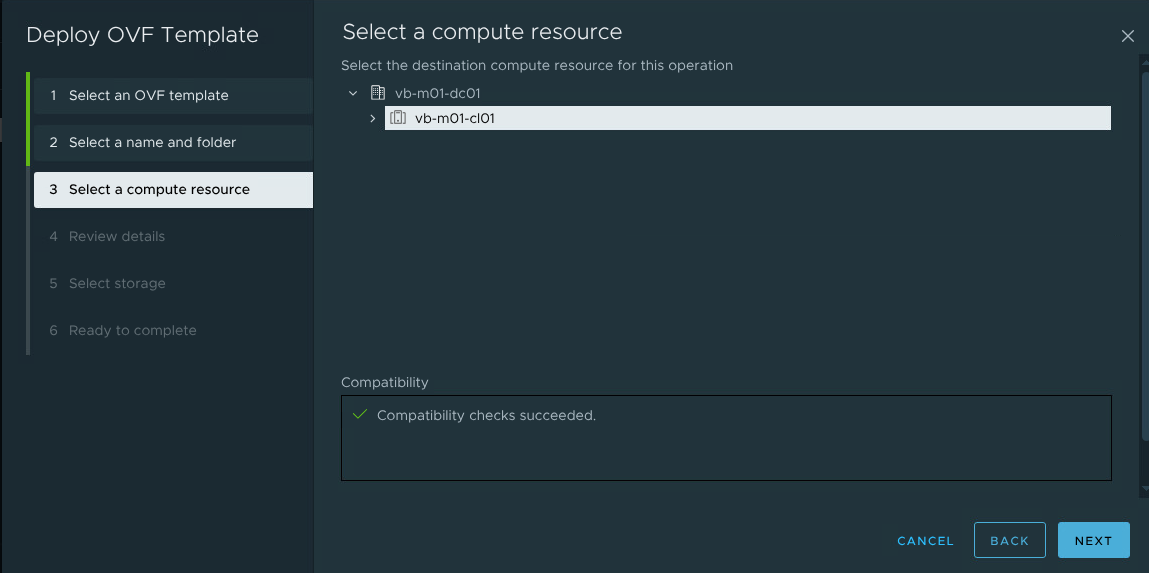Image resolution: width=1149 pixels, height=573 pixels.
Task: Close the wizard with the X icon
Action: [1128, 36]
